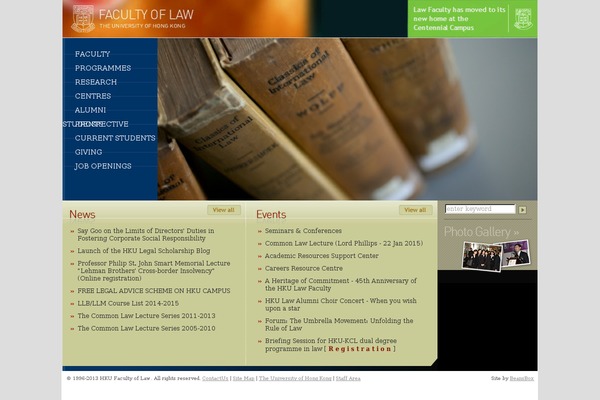Click the search arrow button
The width and height of the screenshot is (600, 400).
tap(522, 210)
